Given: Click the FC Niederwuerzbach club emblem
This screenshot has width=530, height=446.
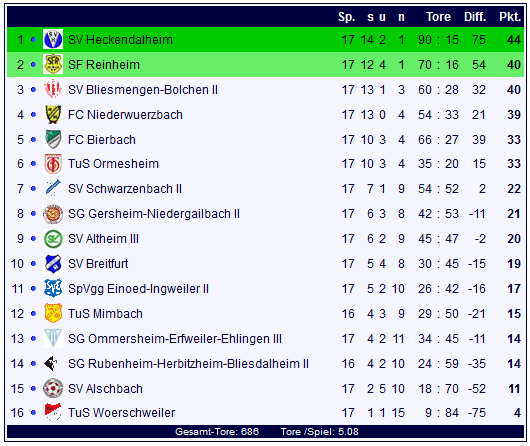Looking at the screenshot, I should coord(53,114).
